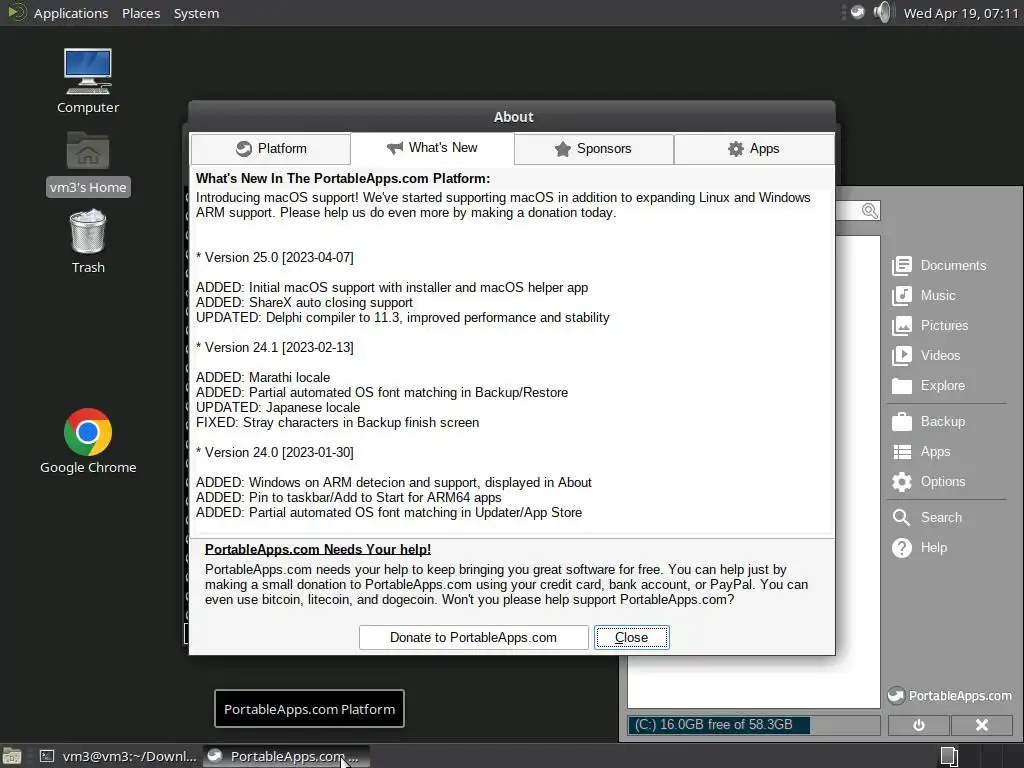This screenshot has width=1024, height=768.
Task: Click the PortableApps.com Needs Your help heading
Action: click(x=317, y=549)
